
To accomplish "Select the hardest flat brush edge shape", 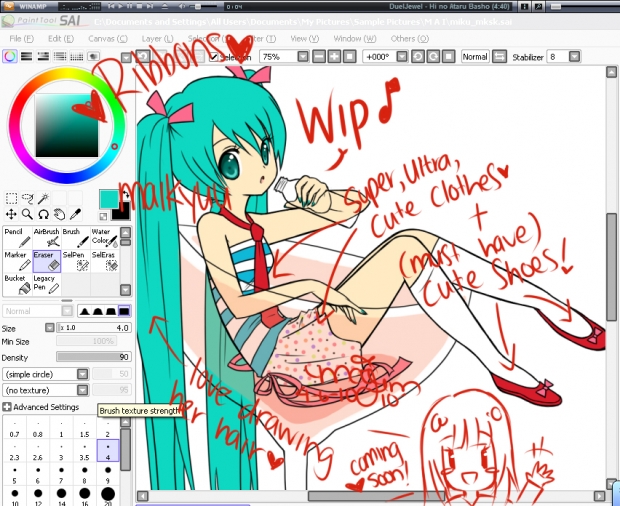I will [124, 311].
